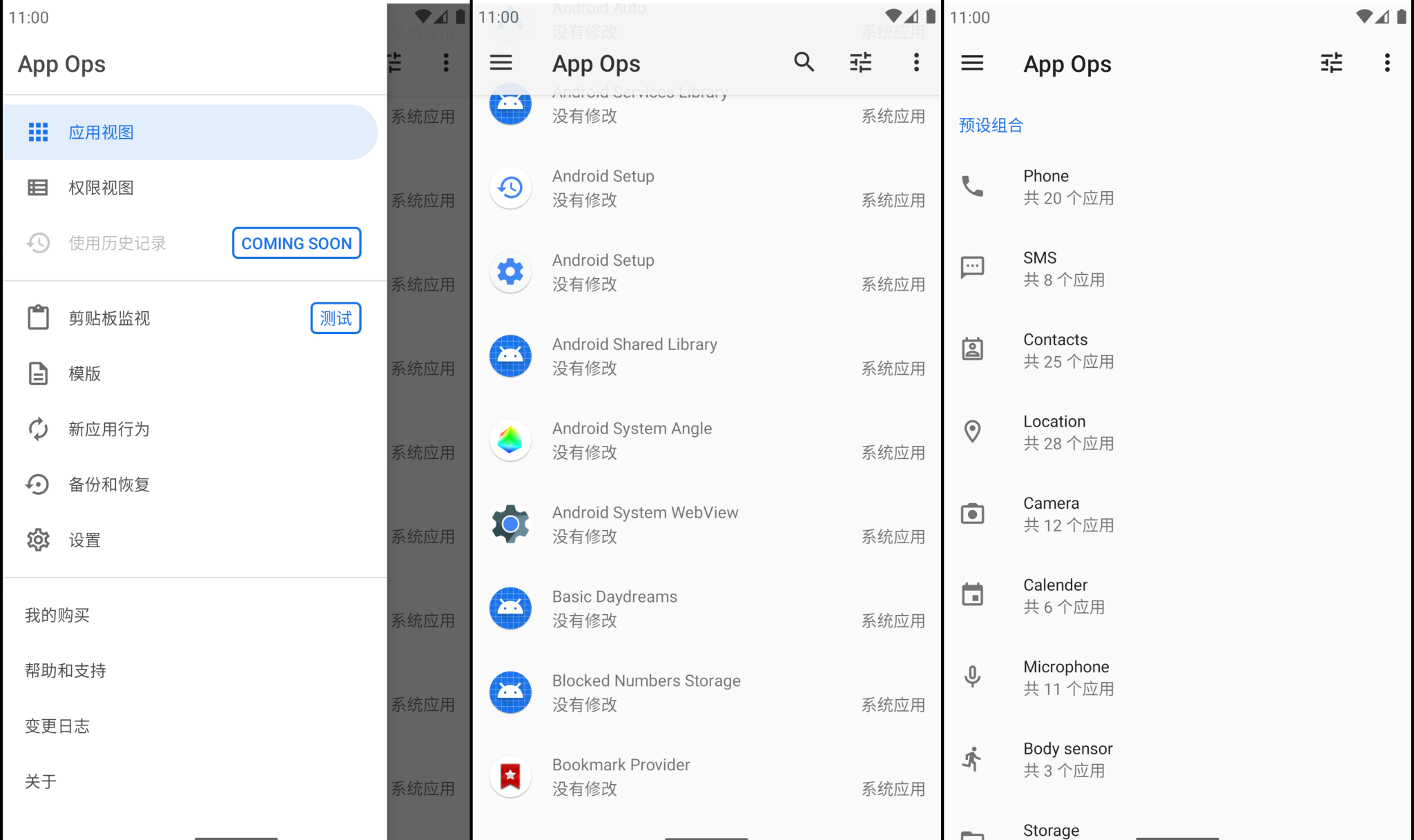Click the 测试 badge button
Screen dimensions: 1414x840
336,318
